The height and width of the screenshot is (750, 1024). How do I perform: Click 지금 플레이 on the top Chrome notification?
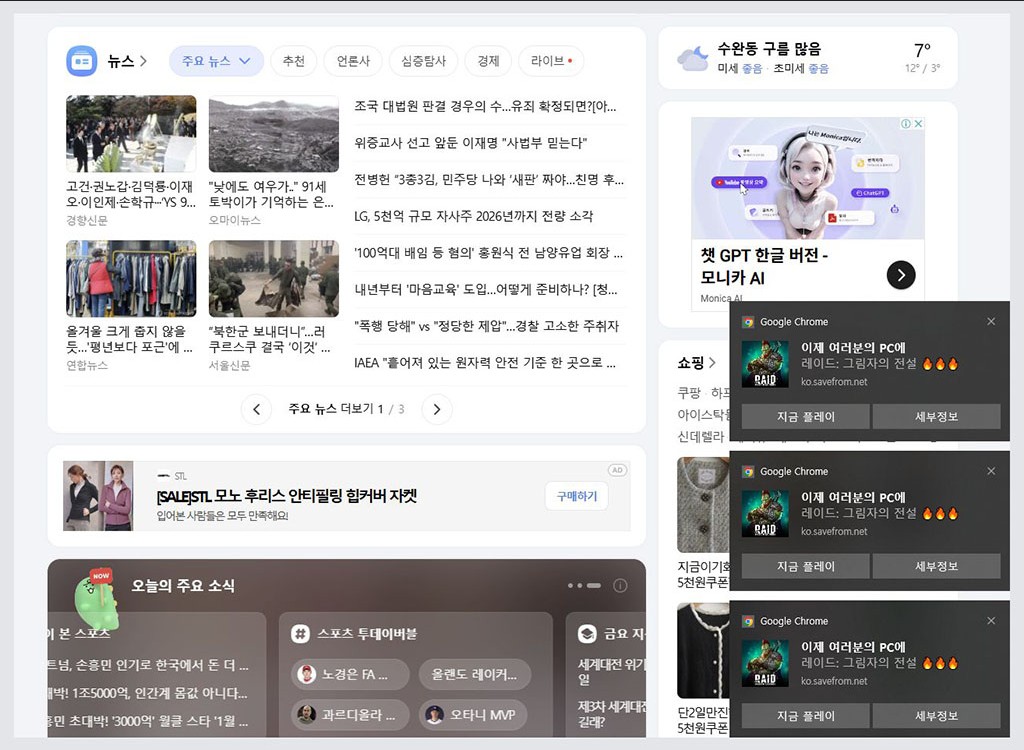808,416
